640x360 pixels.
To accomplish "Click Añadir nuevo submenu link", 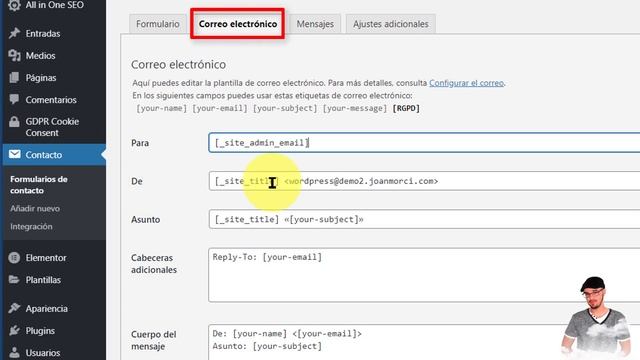I will click(35, 208).
